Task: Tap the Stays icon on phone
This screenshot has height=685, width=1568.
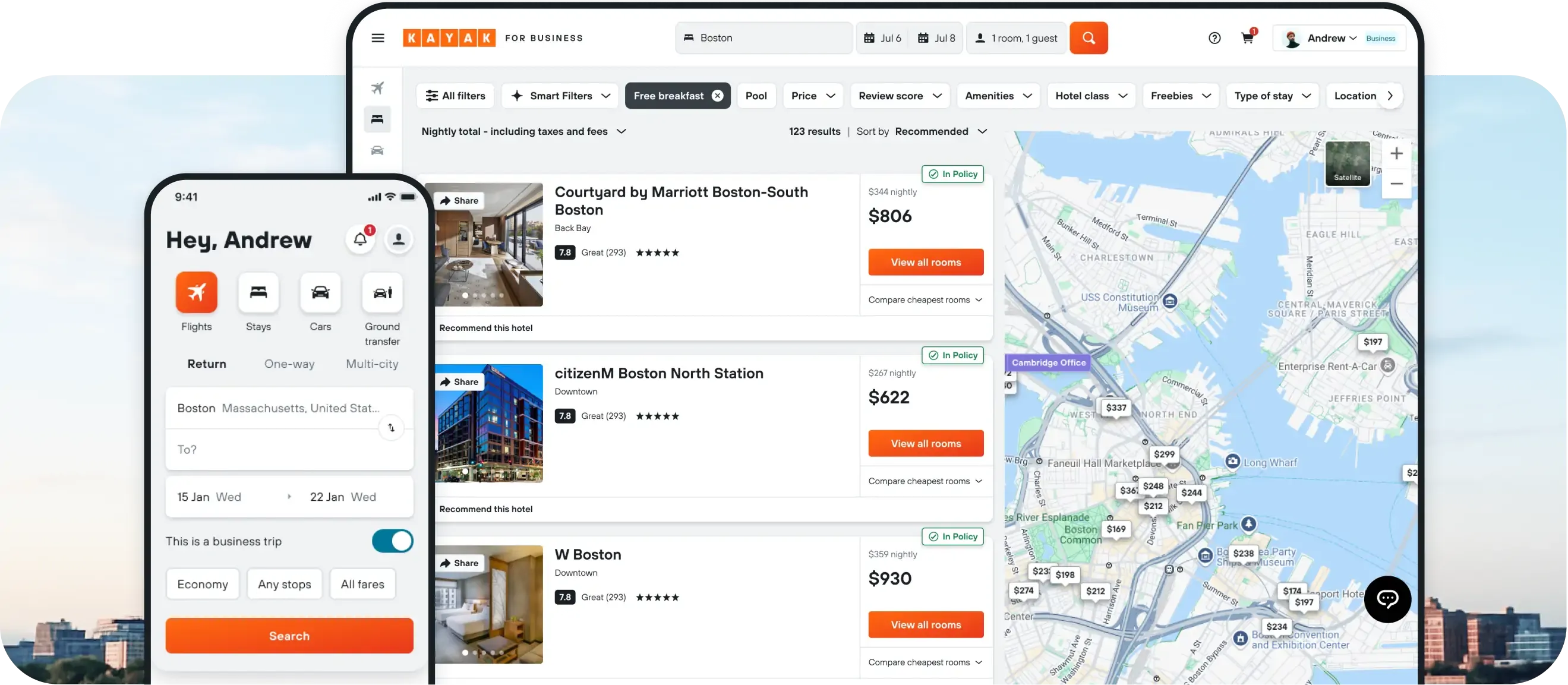Action: 258,292
